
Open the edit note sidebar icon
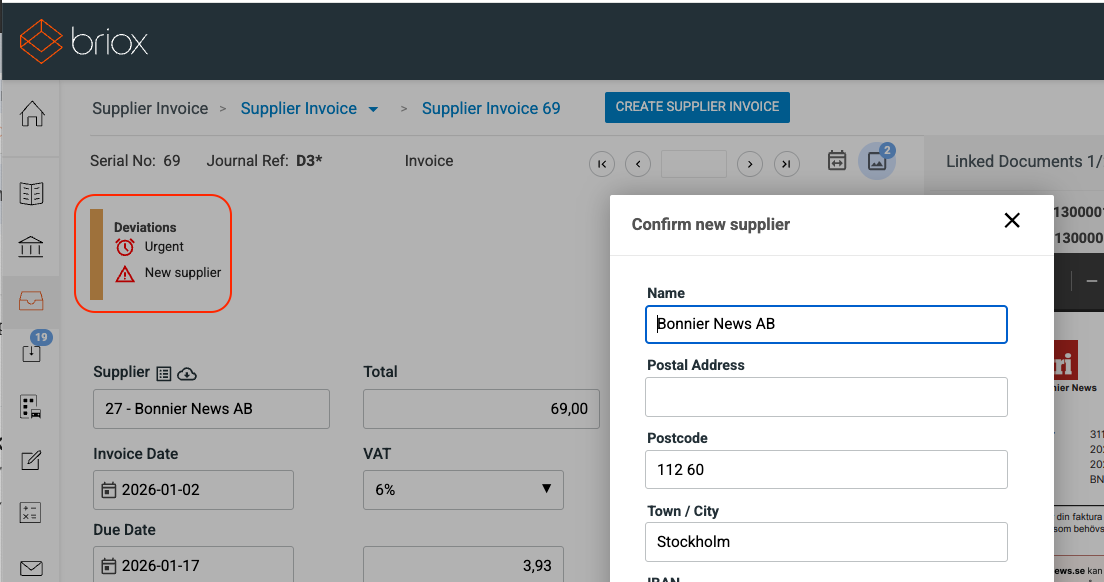coord(31,461)
